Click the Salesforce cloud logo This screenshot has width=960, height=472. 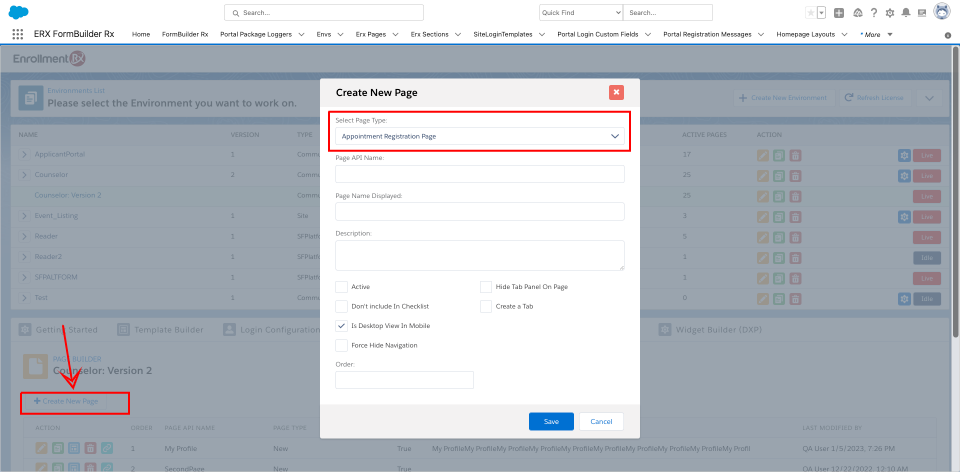(x=18, y=12)
